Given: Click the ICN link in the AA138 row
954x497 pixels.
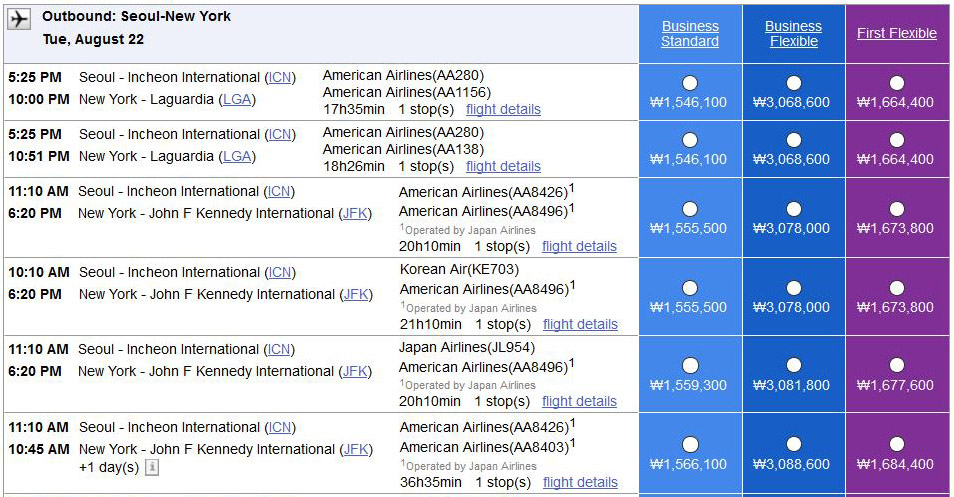Looking at the screenshot, I should point(280,134).
